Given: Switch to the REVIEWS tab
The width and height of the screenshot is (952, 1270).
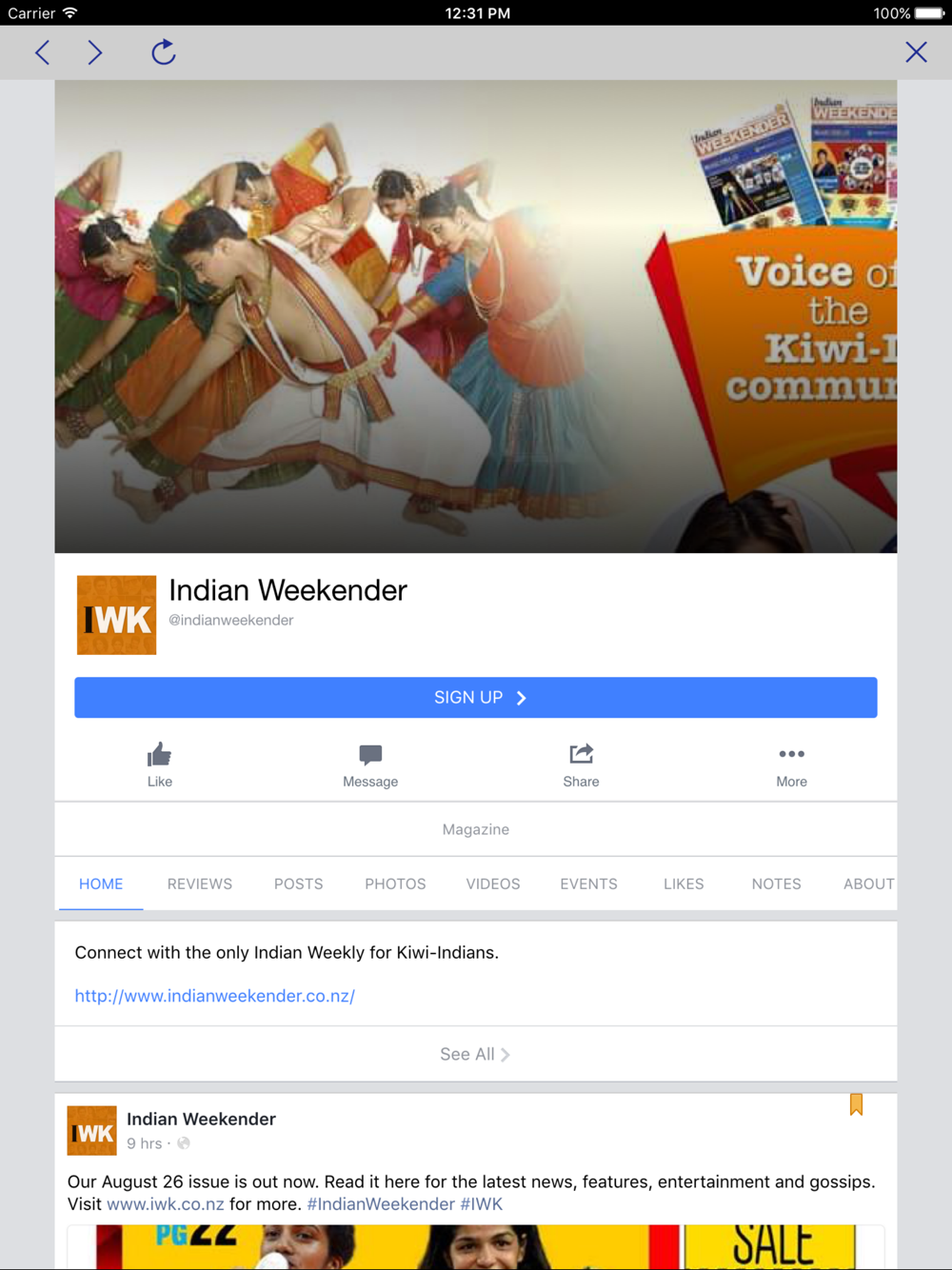Looking at the screenshot, I should (x=200, y=883).
